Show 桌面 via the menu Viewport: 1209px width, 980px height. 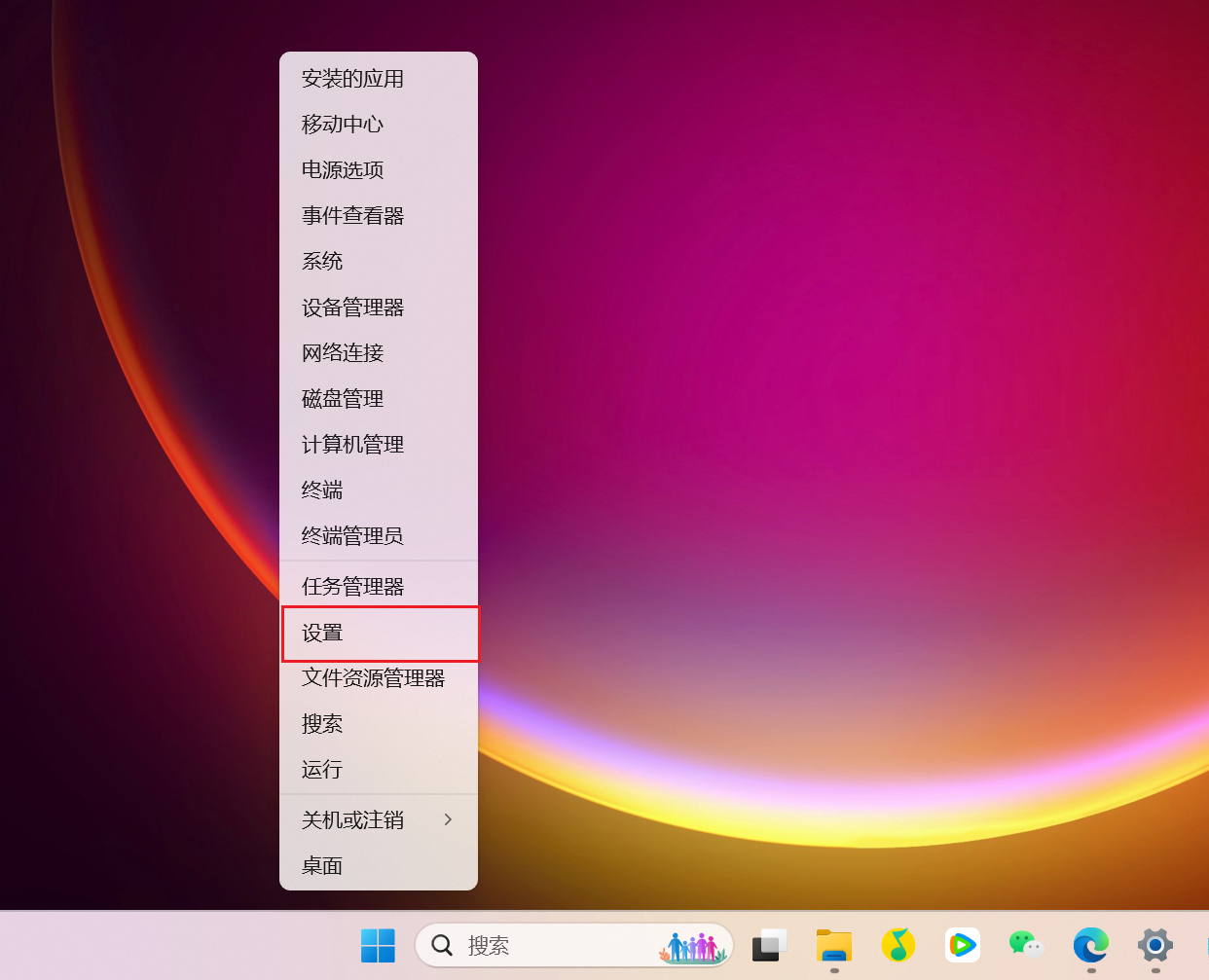[379, 866]
